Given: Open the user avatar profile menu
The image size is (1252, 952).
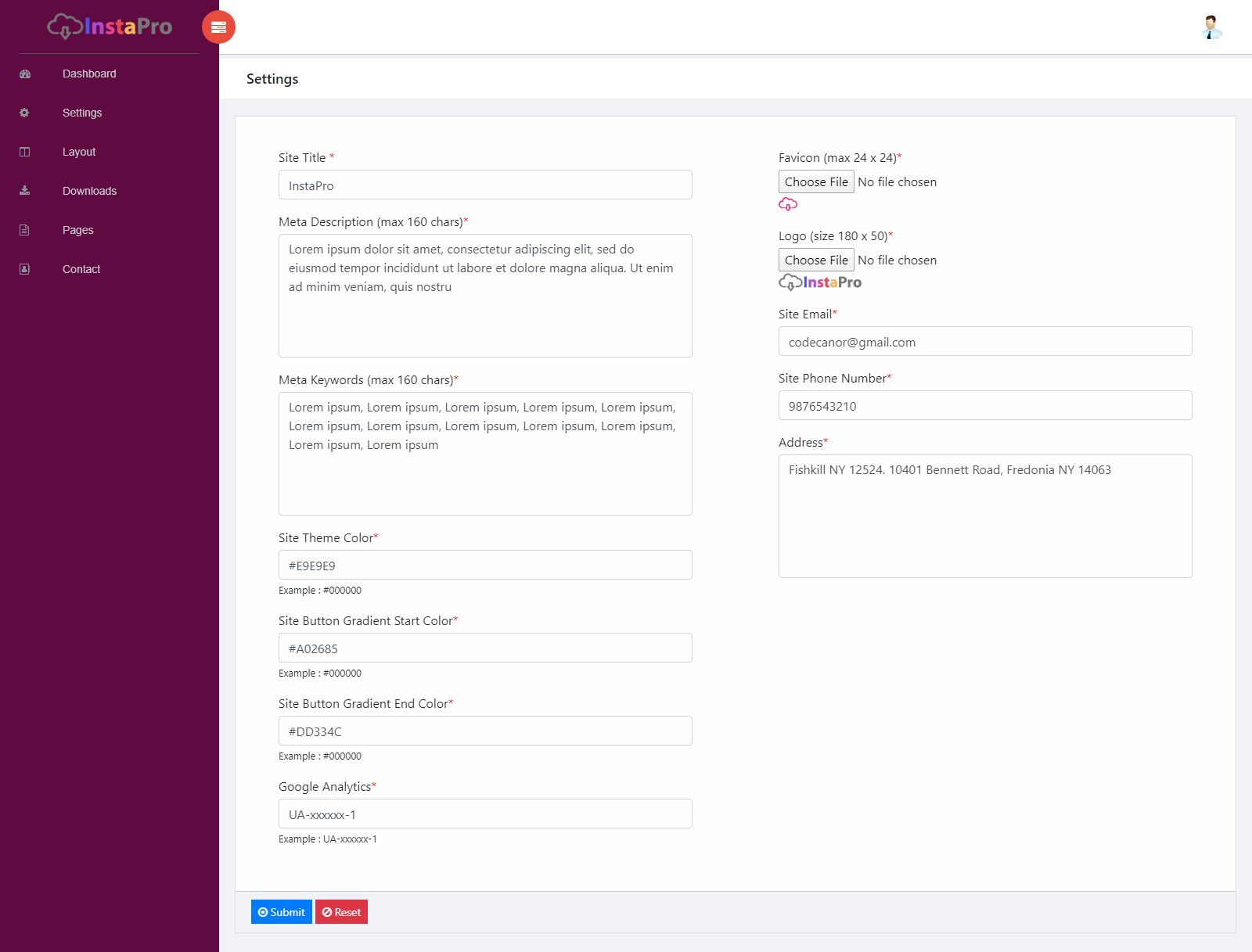Looking at the screenshot, I should point(1211,27).
